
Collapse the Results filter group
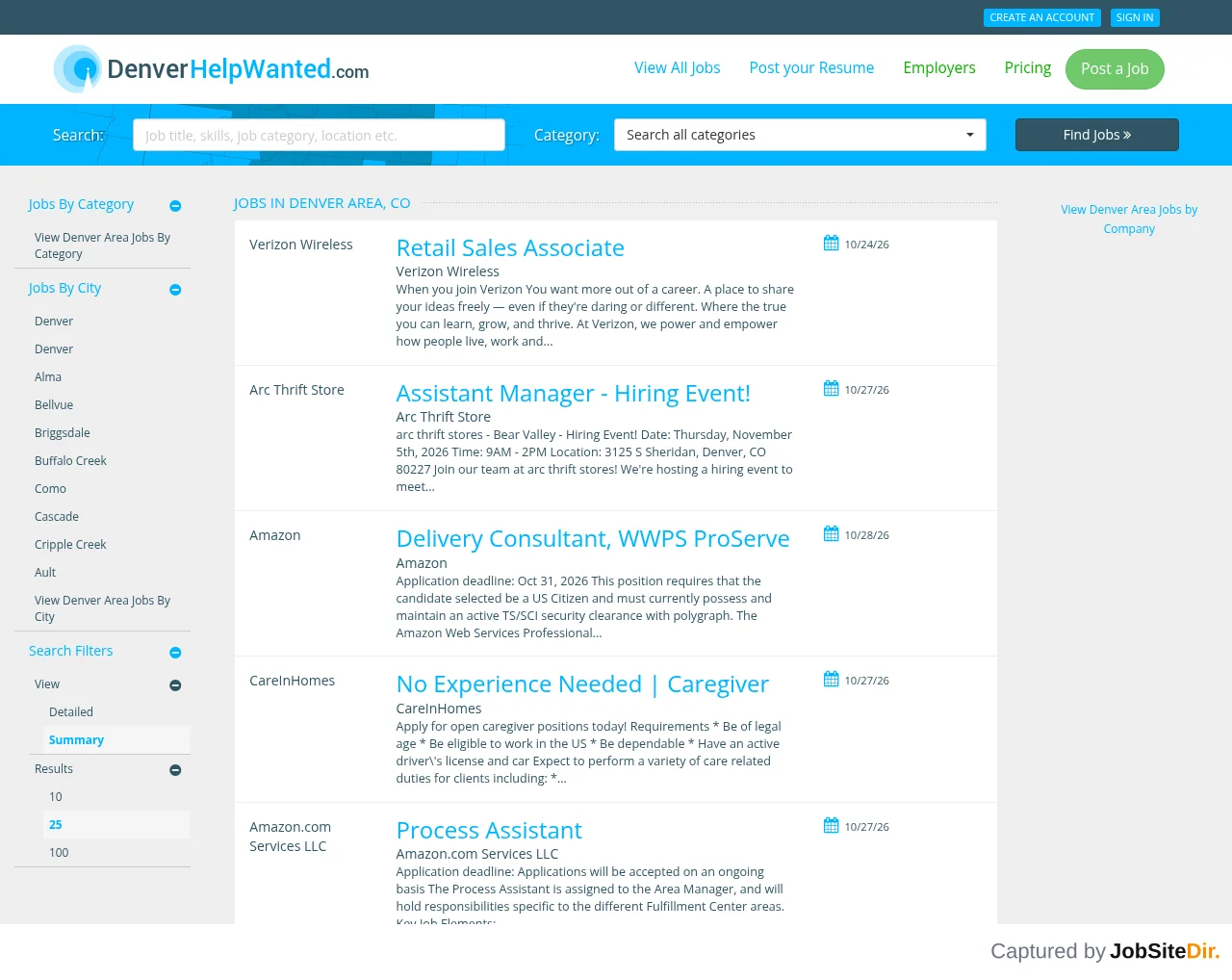175,770
